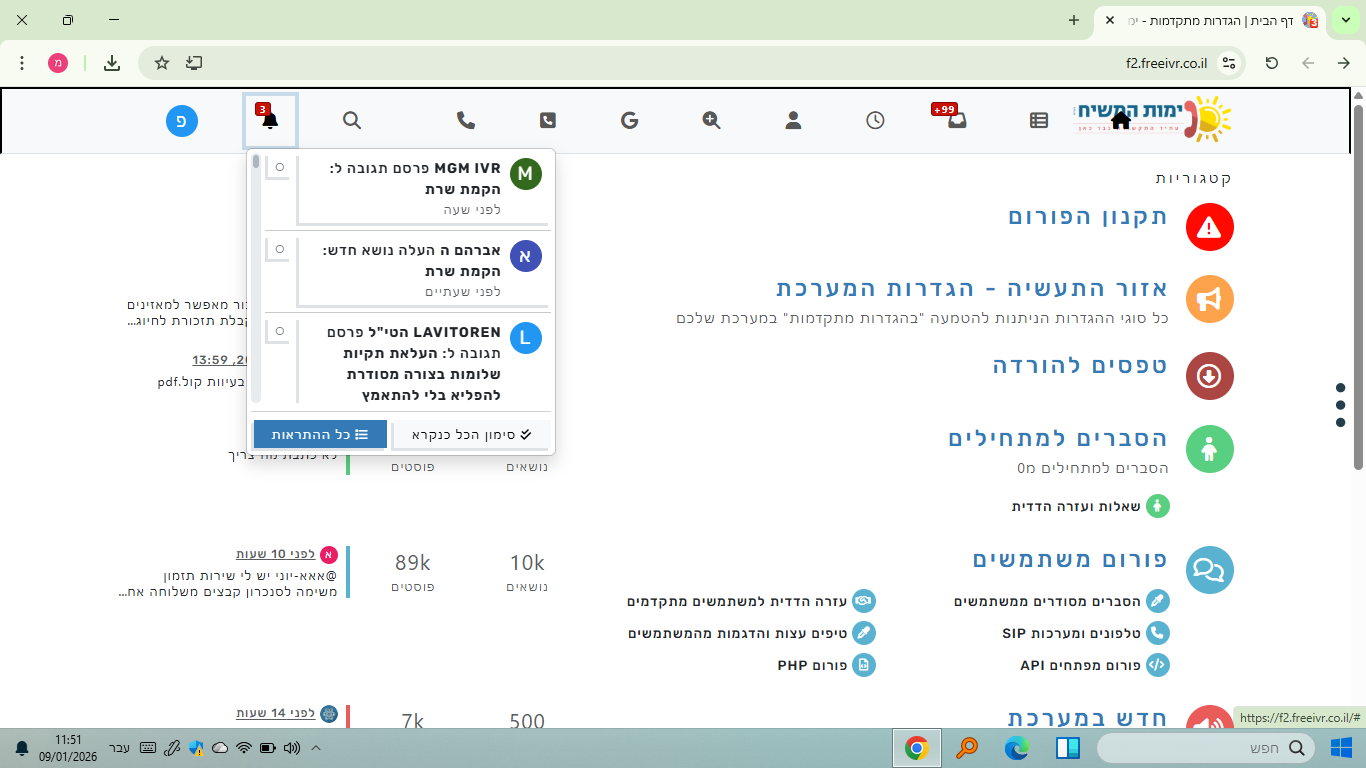Open the Chrome three-dot menu
Screen dimensions: 1366x768
(21, 62)
